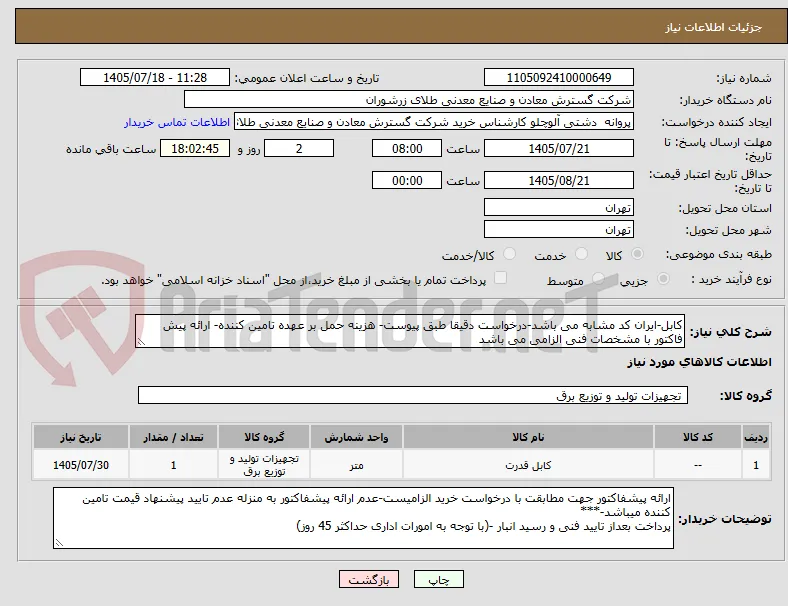Click the resize handle of description textarea
Viewport: 788px width, 606px height.
141,342
